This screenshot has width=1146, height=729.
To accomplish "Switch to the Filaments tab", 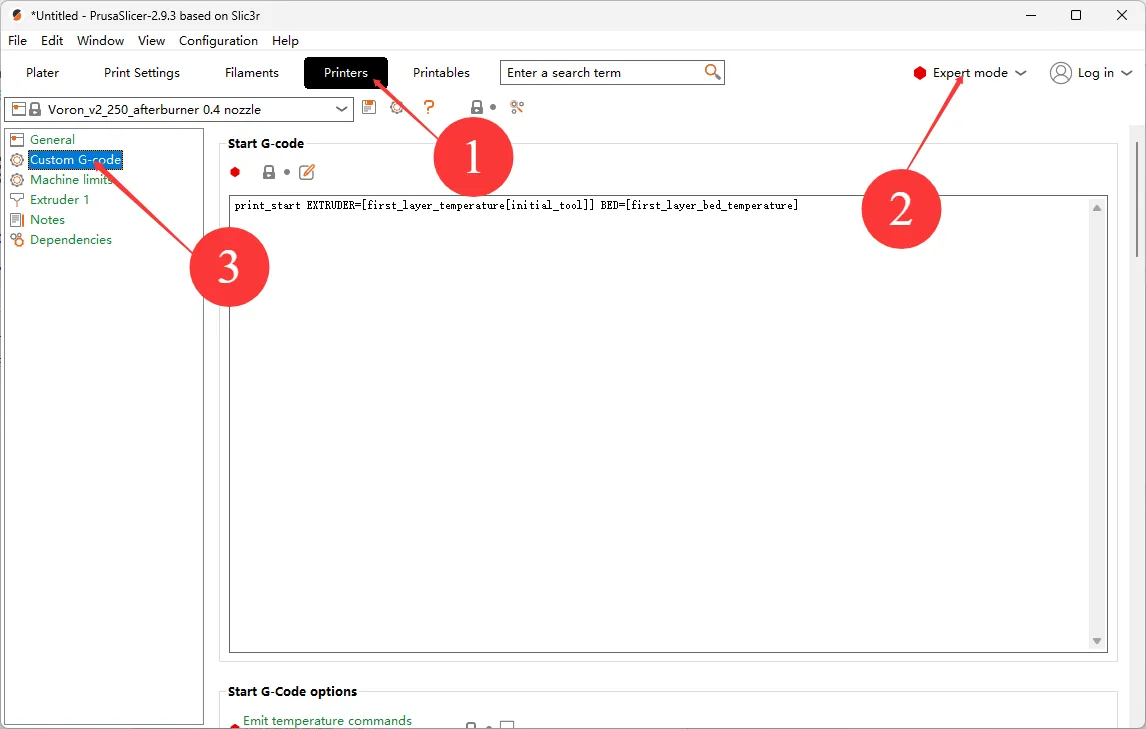I will click(252, 73).
